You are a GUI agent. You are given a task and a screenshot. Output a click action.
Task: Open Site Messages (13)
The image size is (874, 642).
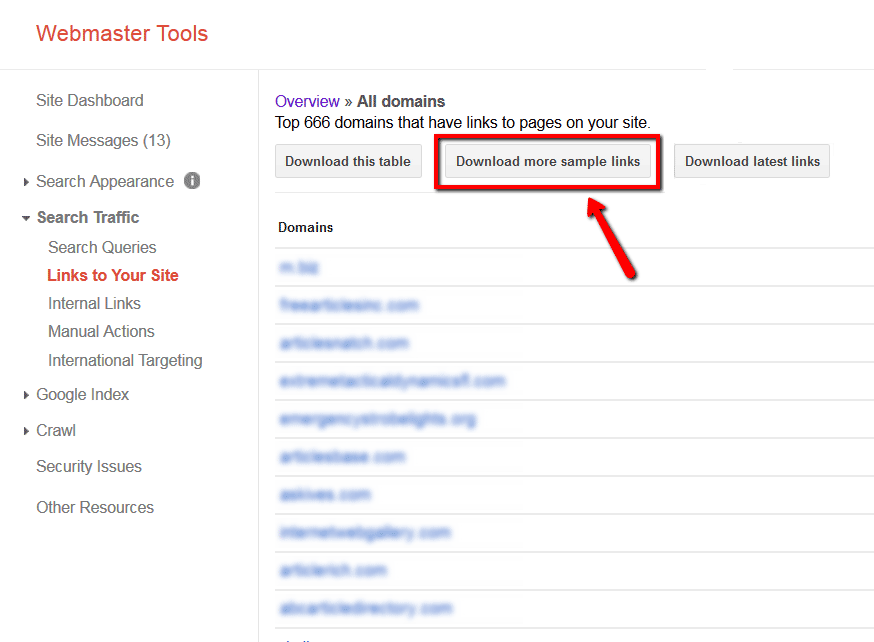click(103, 140)
